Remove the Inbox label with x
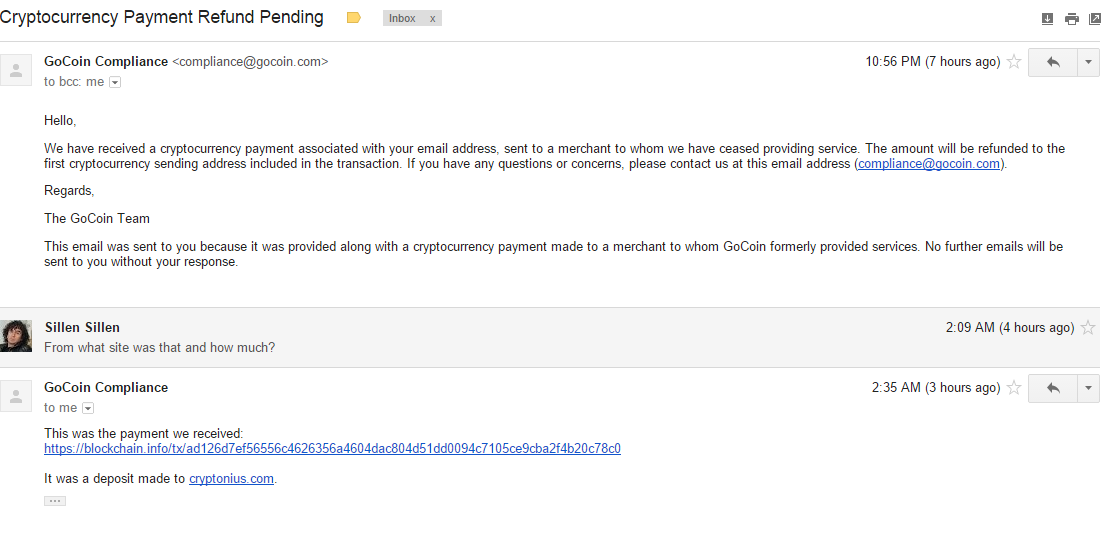Viewport: 1113px width, 540px height. coord(432,18)
